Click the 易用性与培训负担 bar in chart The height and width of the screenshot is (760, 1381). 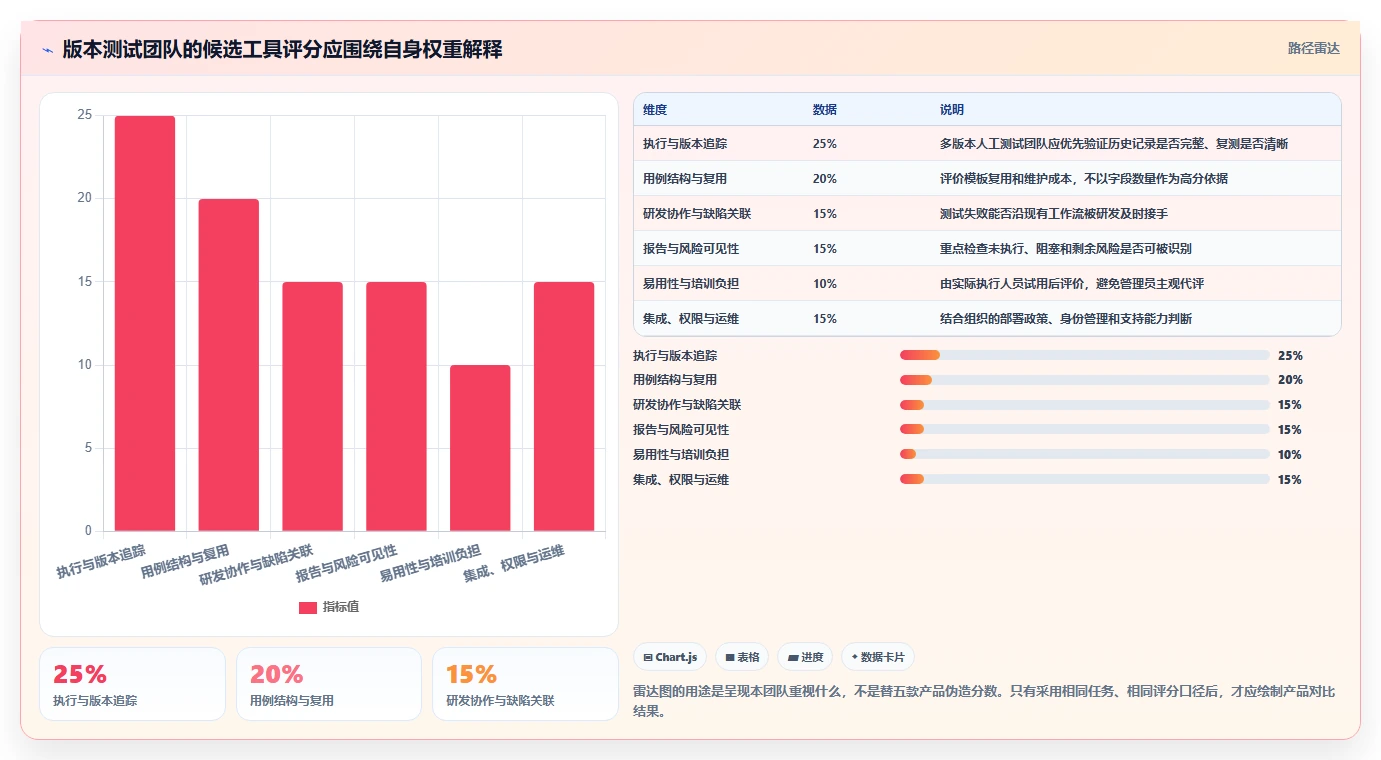tap(480, 448)
